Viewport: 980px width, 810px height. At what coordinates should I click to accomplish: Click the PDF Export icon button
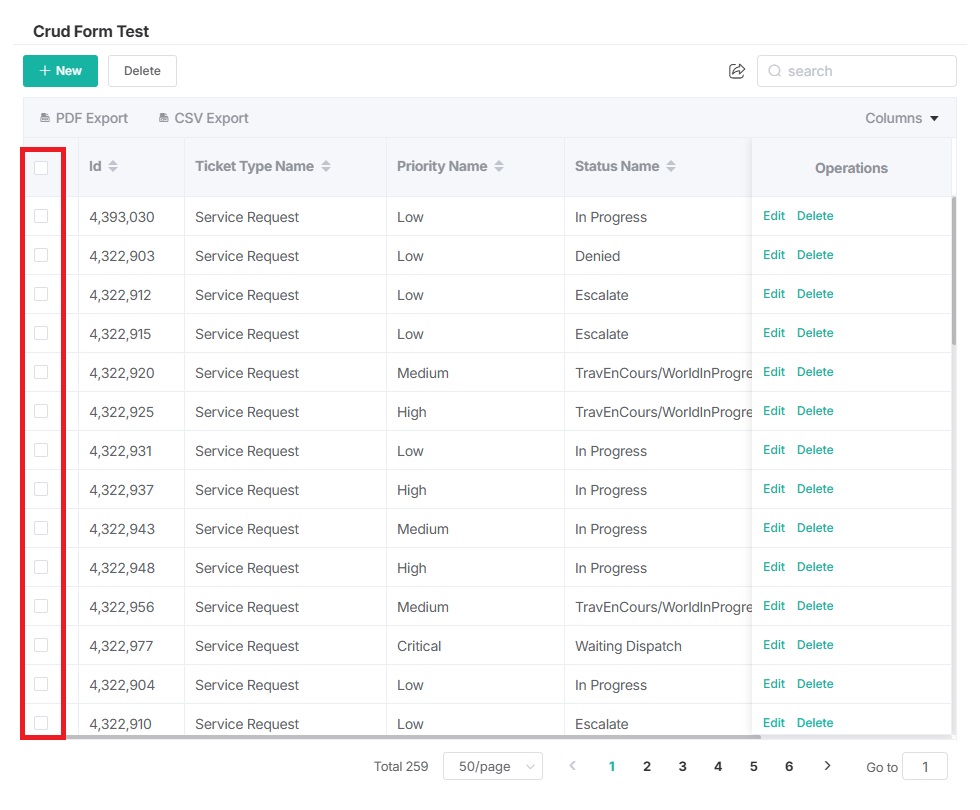coord(45,118)
